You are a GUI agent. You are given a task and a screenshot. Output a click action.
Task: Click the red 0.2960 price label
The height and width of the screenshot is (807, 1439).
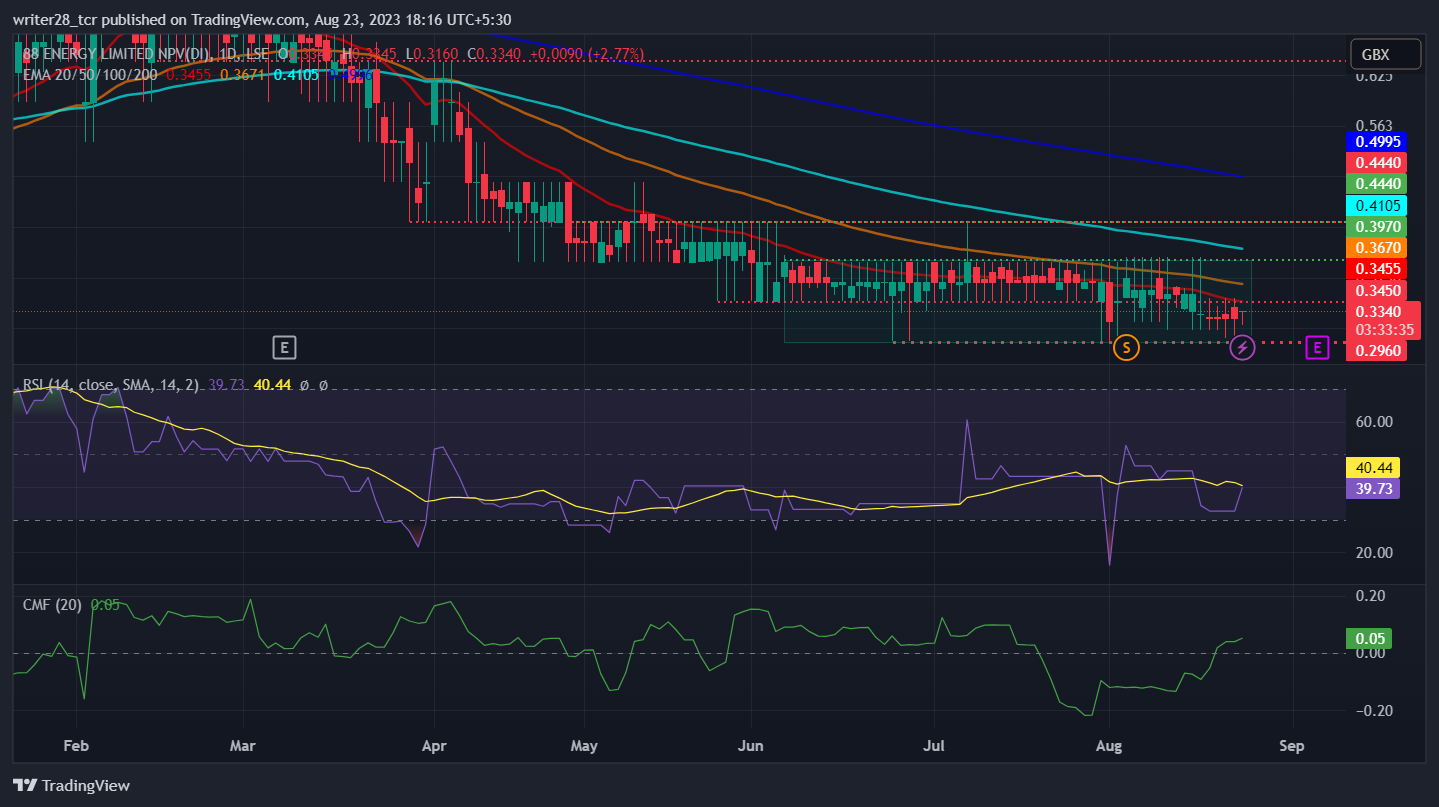click(1376, 350)
